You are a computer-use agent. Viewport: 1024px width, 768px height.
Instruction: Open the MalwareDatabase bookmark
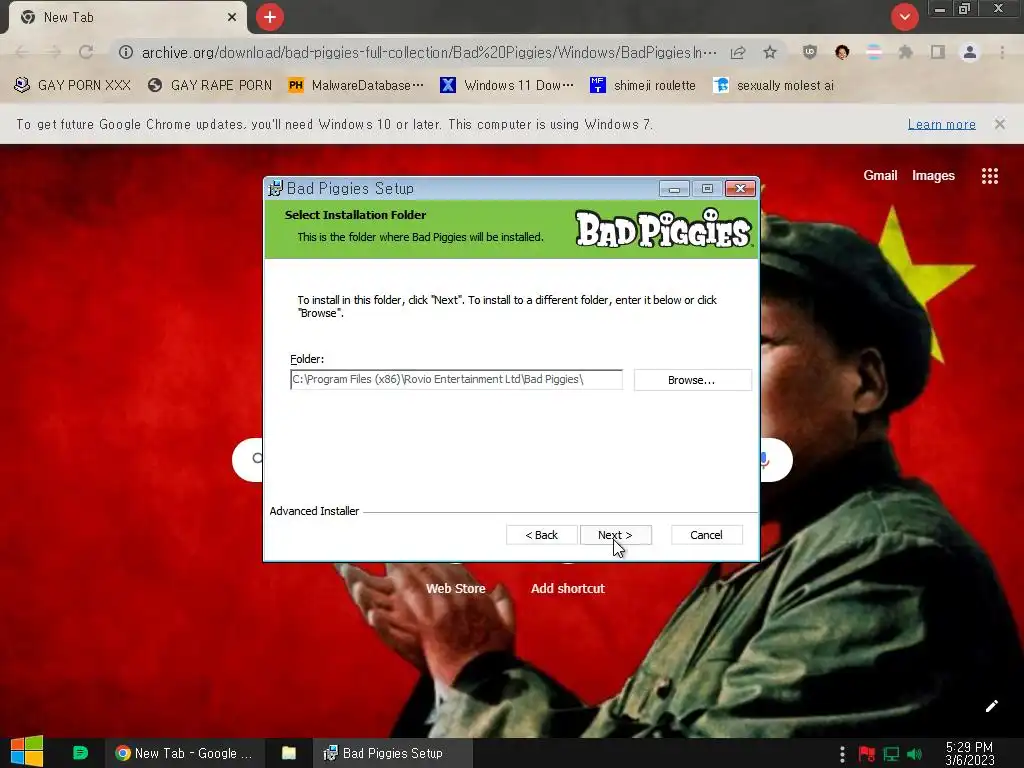[357, 86]
